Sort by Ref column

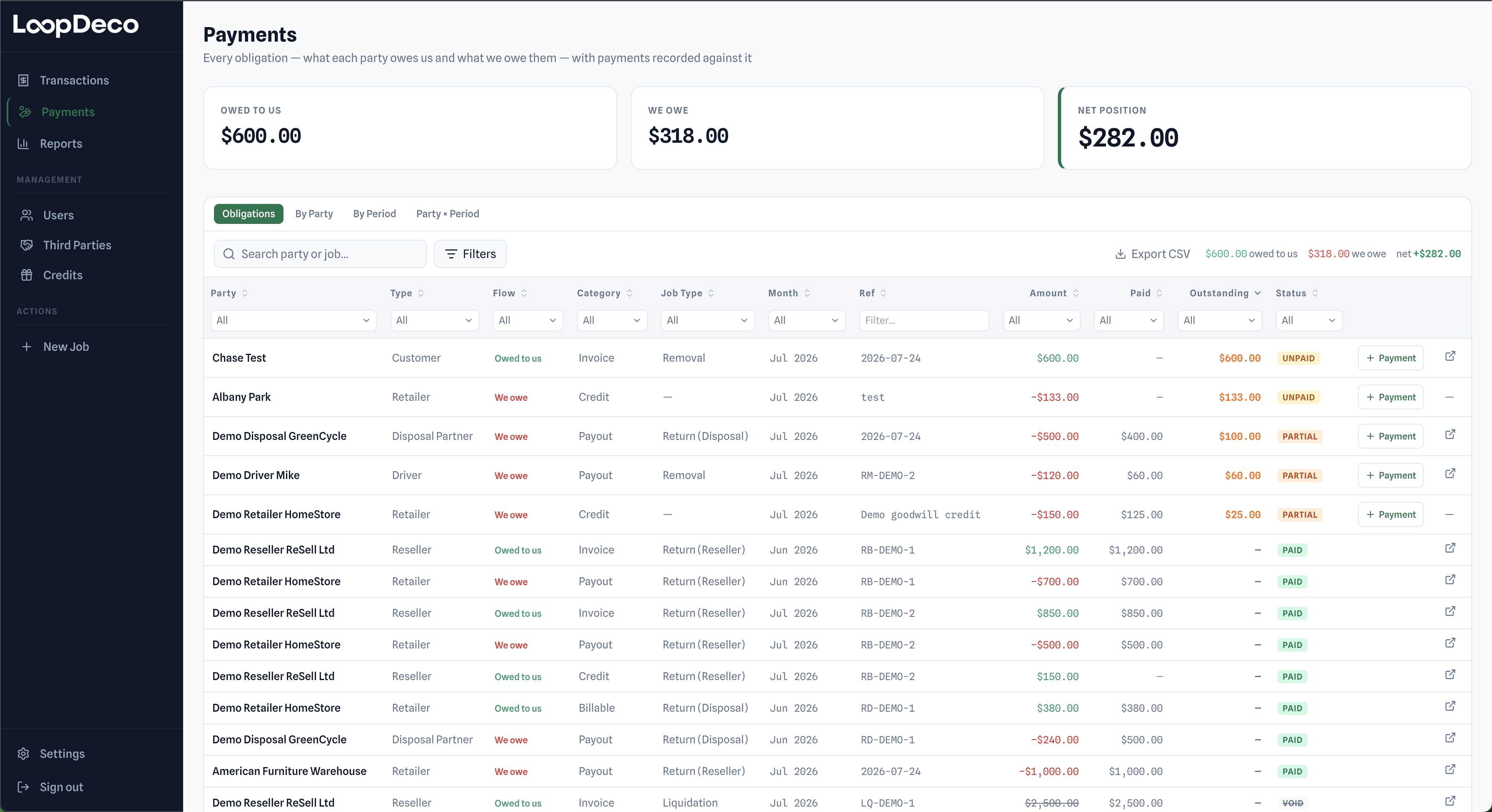[873, 293]
